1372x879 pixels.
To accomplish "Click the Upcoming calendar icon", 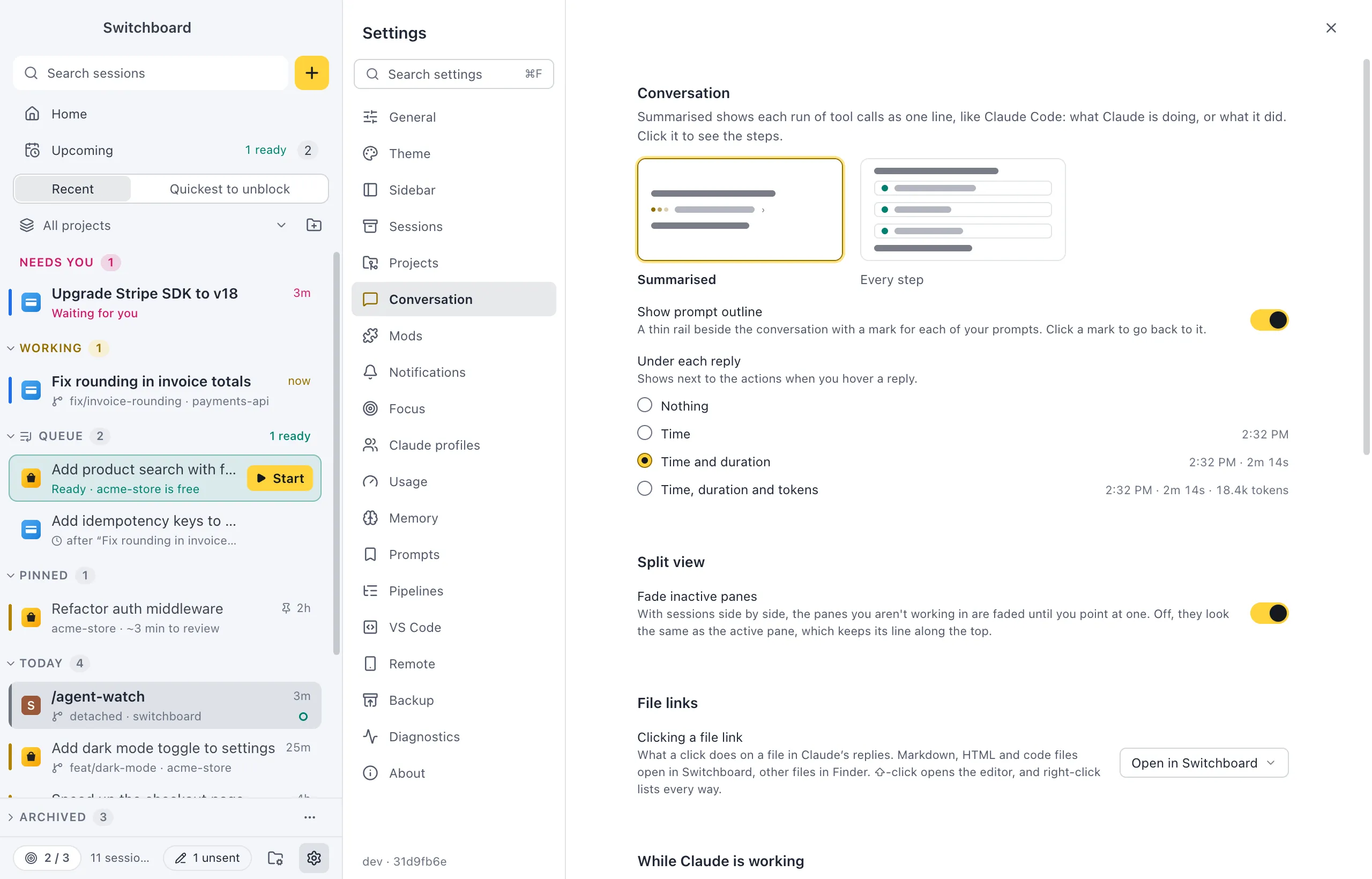I will (33, 150).
